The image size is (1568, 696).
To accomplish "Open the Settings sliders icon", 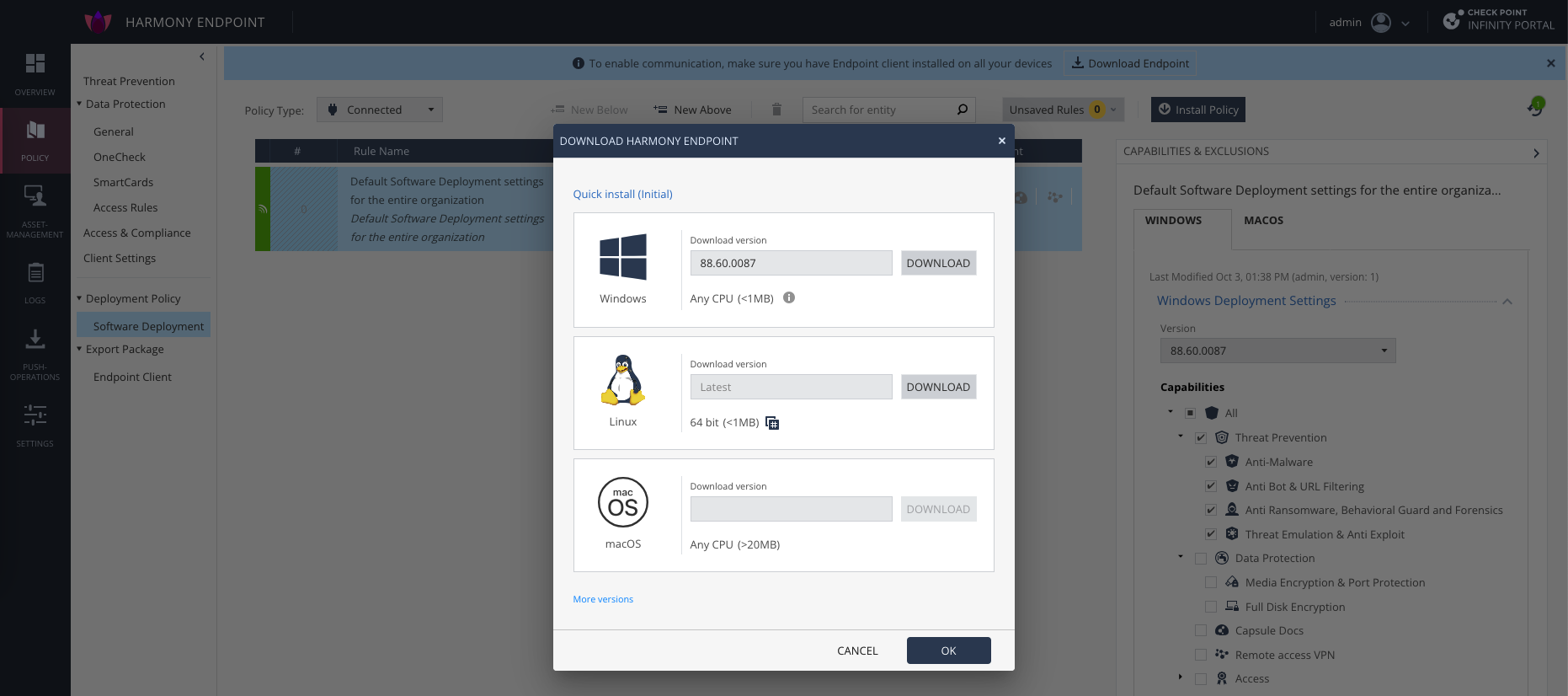I will 35,415.
